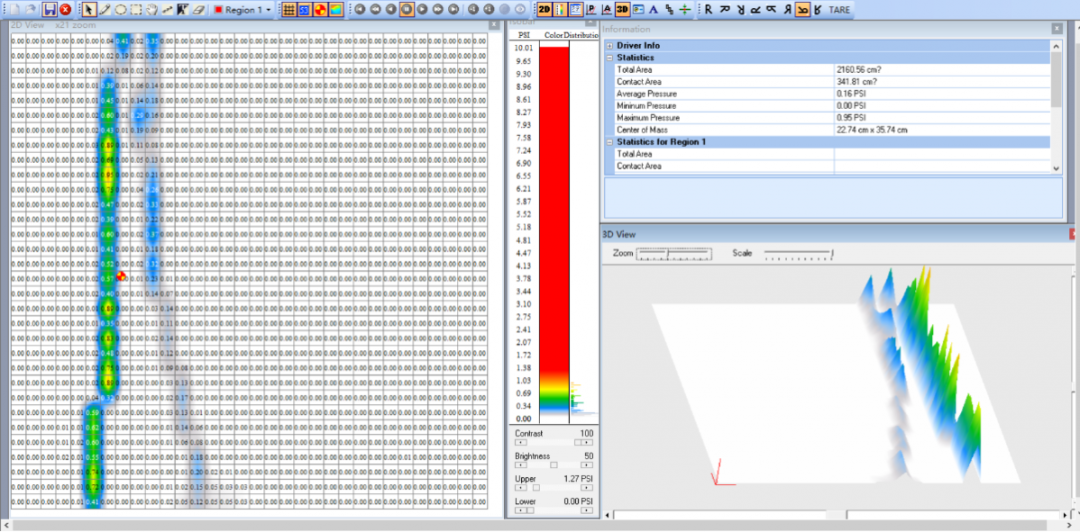Select the hand pan tool
The width and height of the screenshot is (1080, 532).
click(151, 9)
